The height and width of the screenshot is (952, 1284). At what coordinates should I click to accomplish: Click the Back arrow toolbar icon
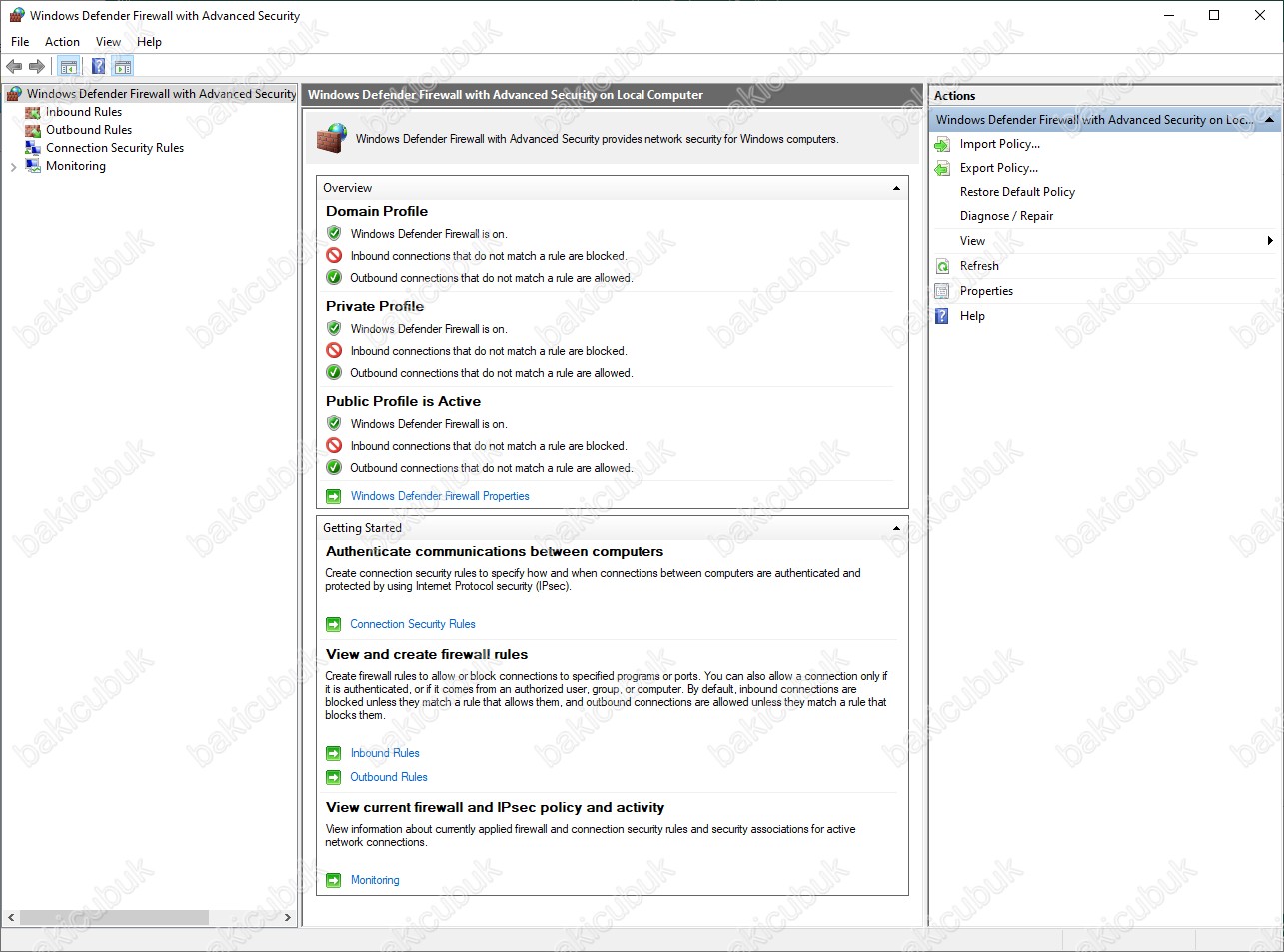click(x=14, y=66)
